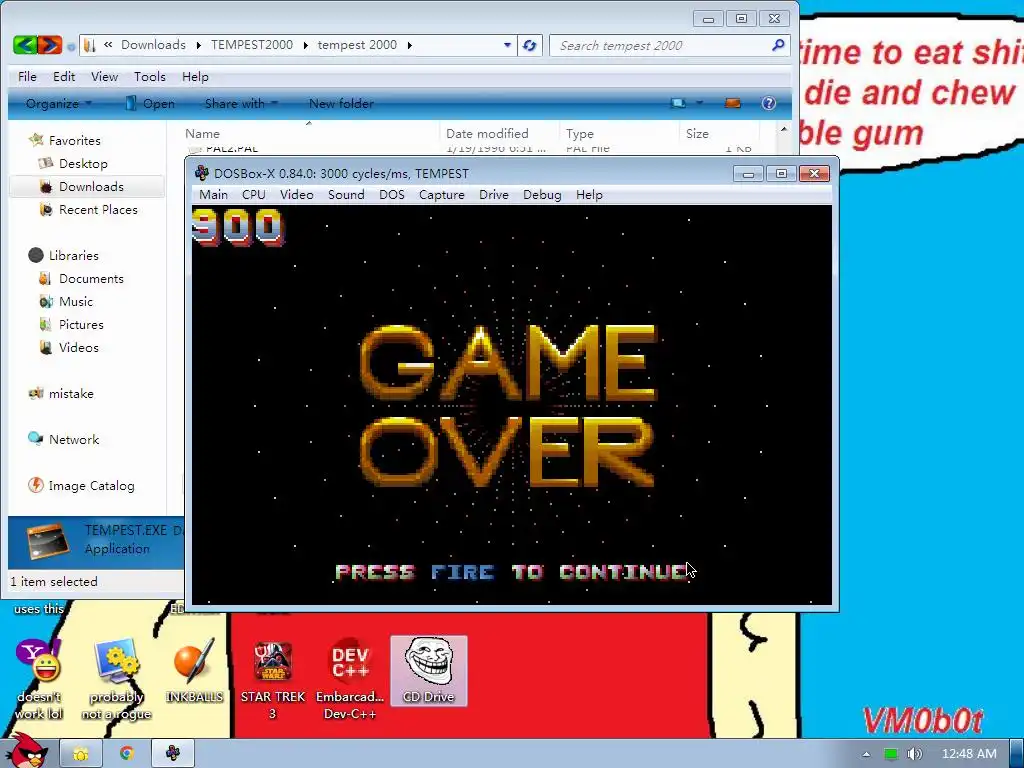Open the Explorer Edit menu
Screen dimensions: 1024x768
[x=63, y=76]
